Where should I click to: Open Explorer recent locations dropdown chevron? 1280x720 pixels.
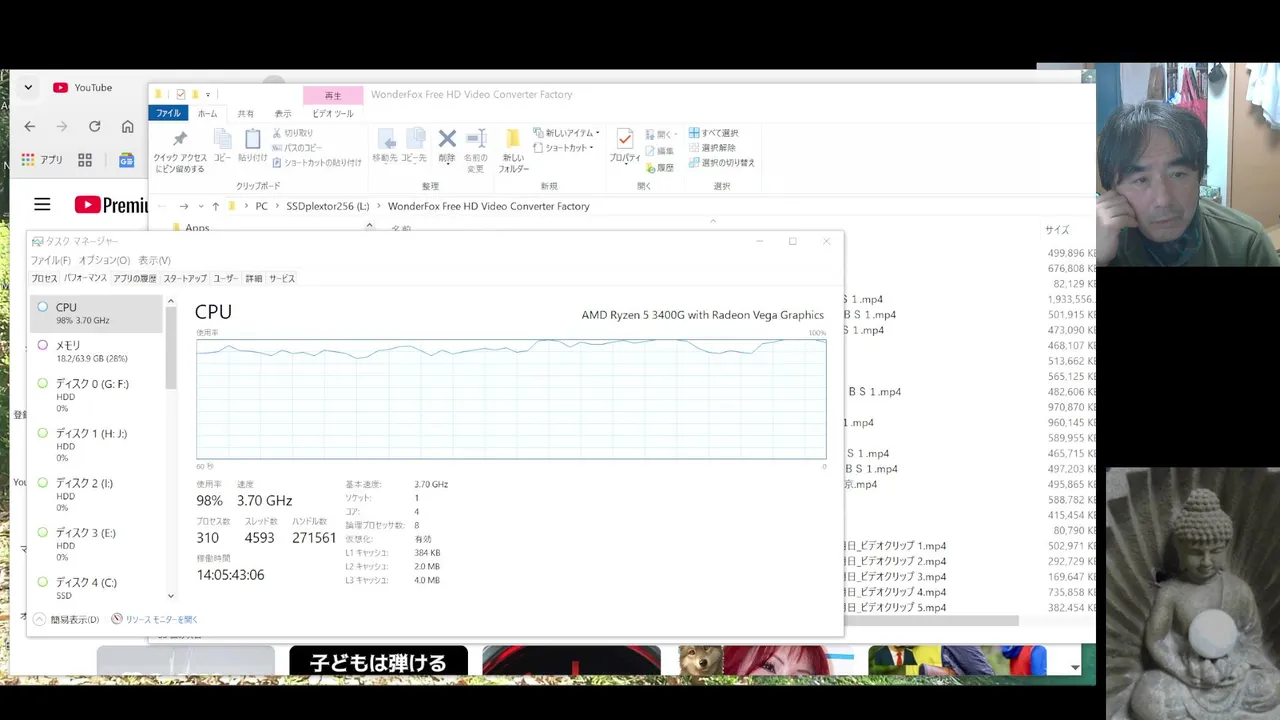click(x=200, y=206)
